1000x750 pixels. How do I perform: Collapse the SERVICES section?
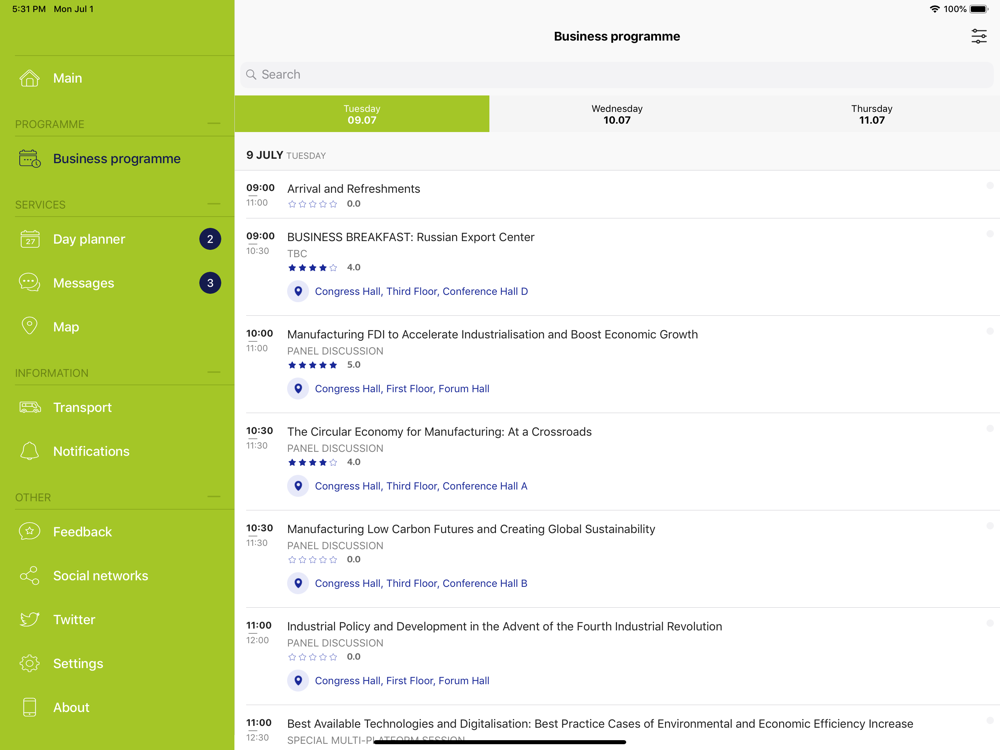tap(213, 204)
